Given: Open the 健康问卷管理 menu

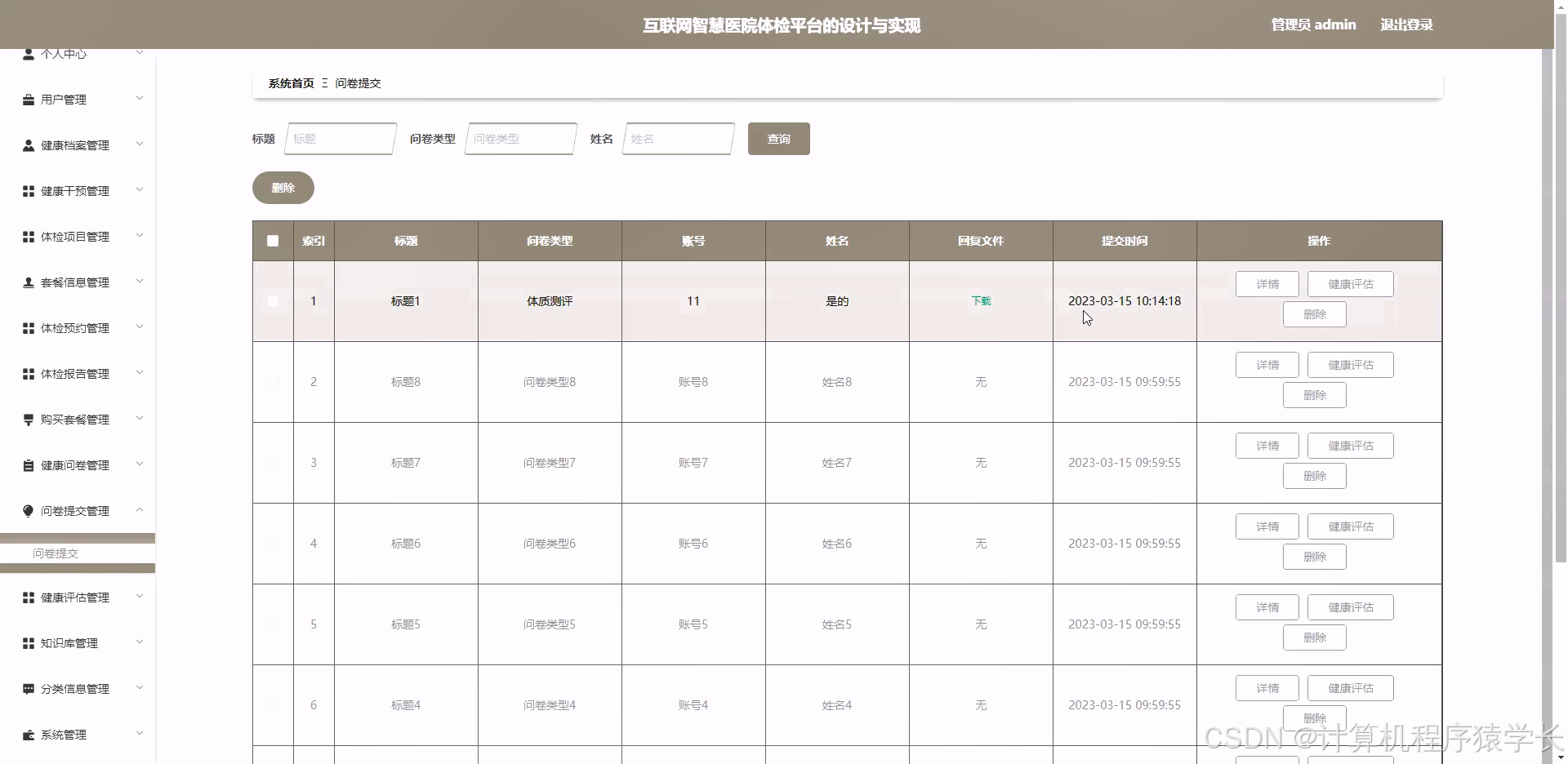Looking at the screenshot, I should pos(78,465).
